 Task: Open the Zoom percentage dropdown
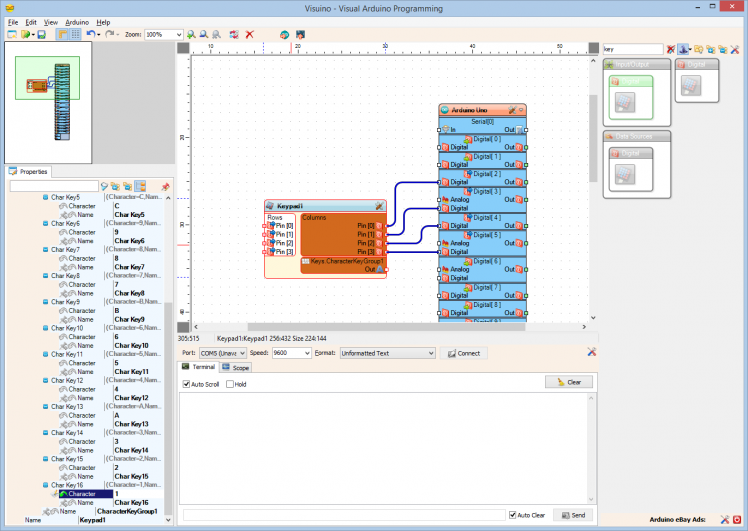(165, 34)
